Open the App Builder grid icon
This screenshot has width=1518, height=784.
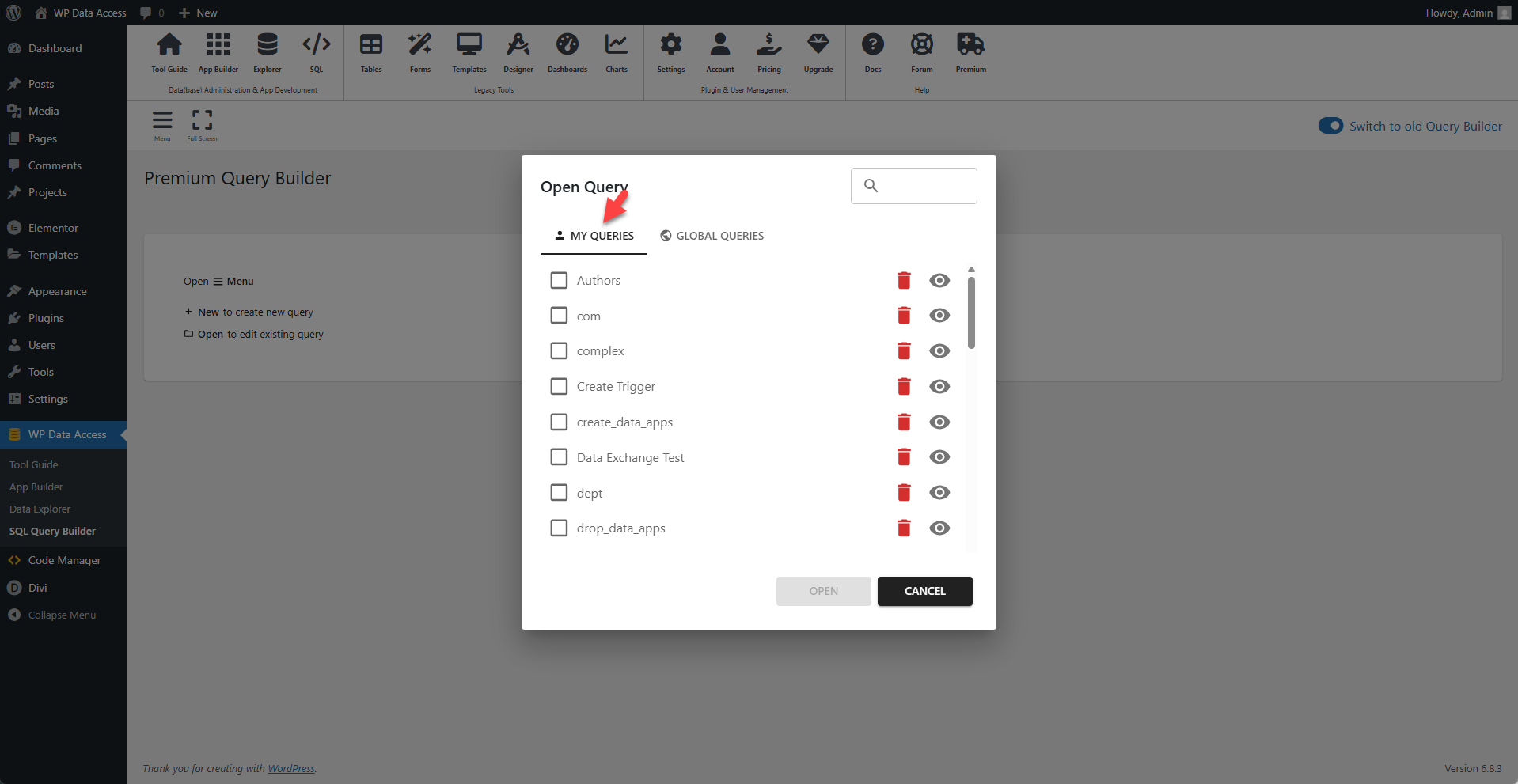click(218, 52)
